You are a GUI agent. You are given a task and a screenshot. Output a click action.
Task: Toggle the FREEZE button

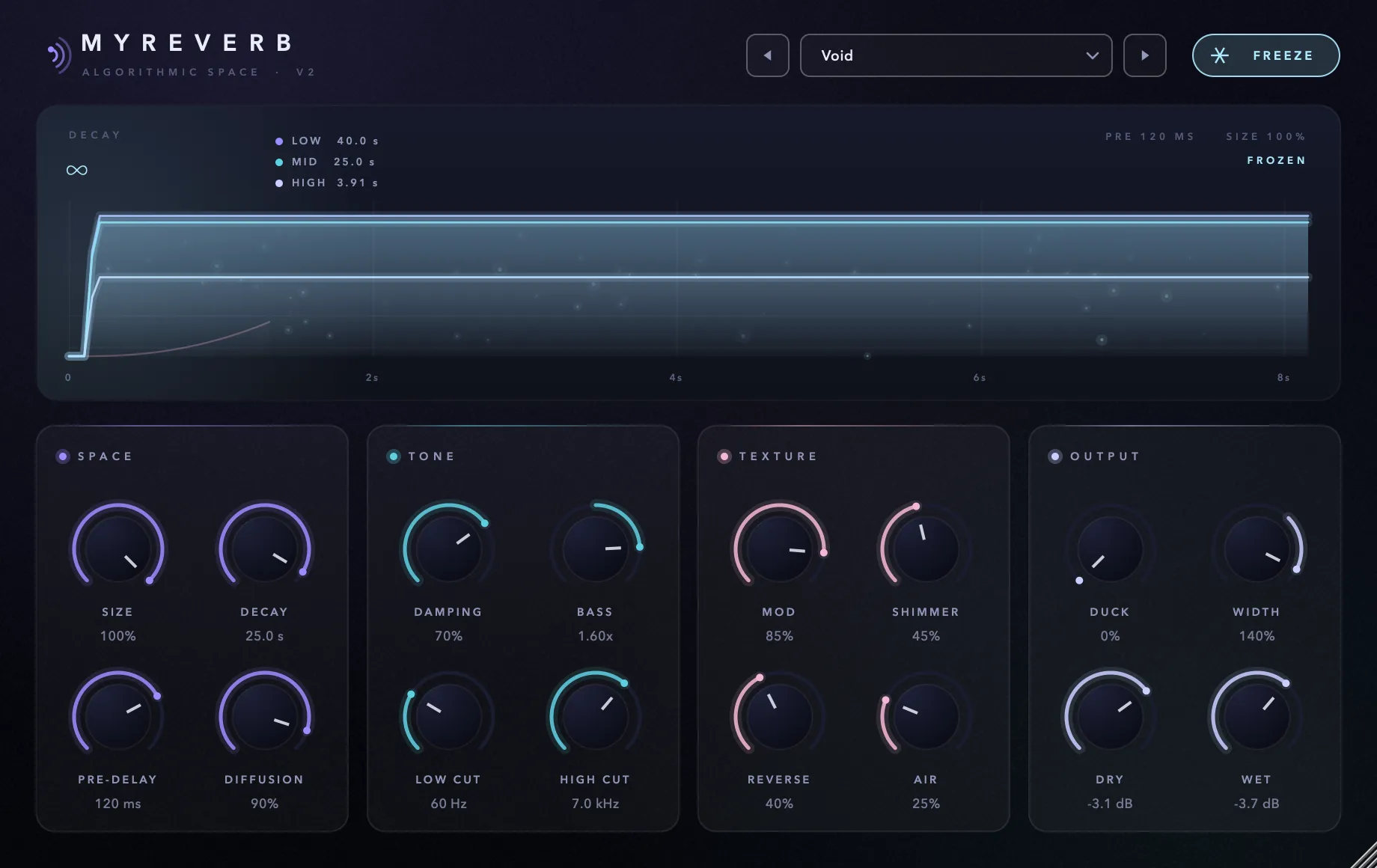point(1265,55)
